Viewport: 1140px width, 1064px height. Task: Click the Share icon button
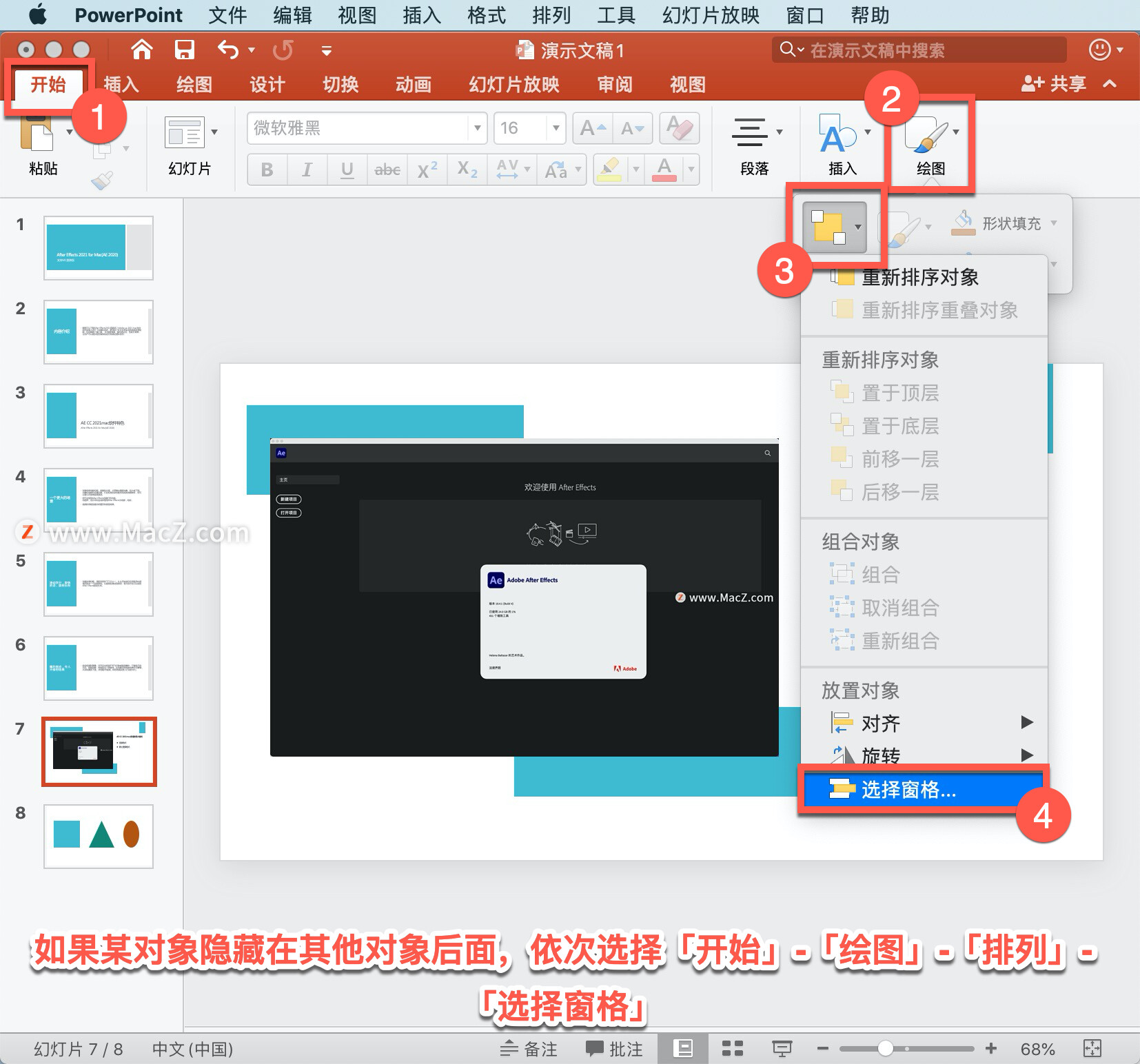tap(1054, 84)
